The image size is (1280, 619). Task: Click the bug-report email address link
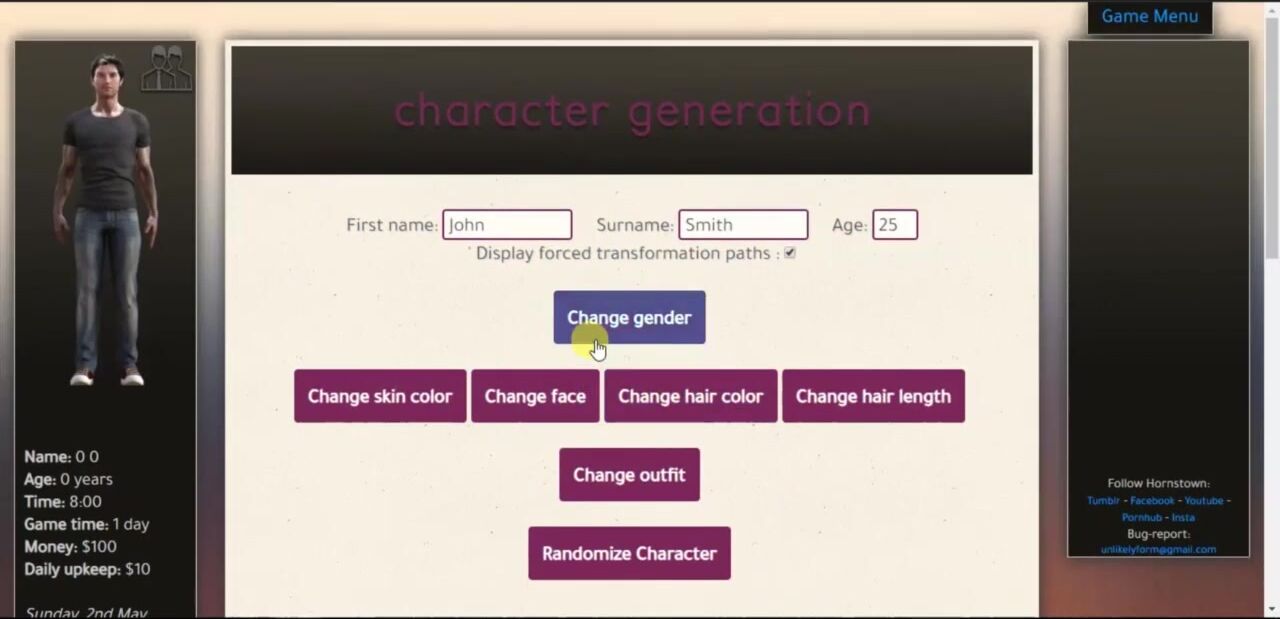click(x=1158, y=549)
